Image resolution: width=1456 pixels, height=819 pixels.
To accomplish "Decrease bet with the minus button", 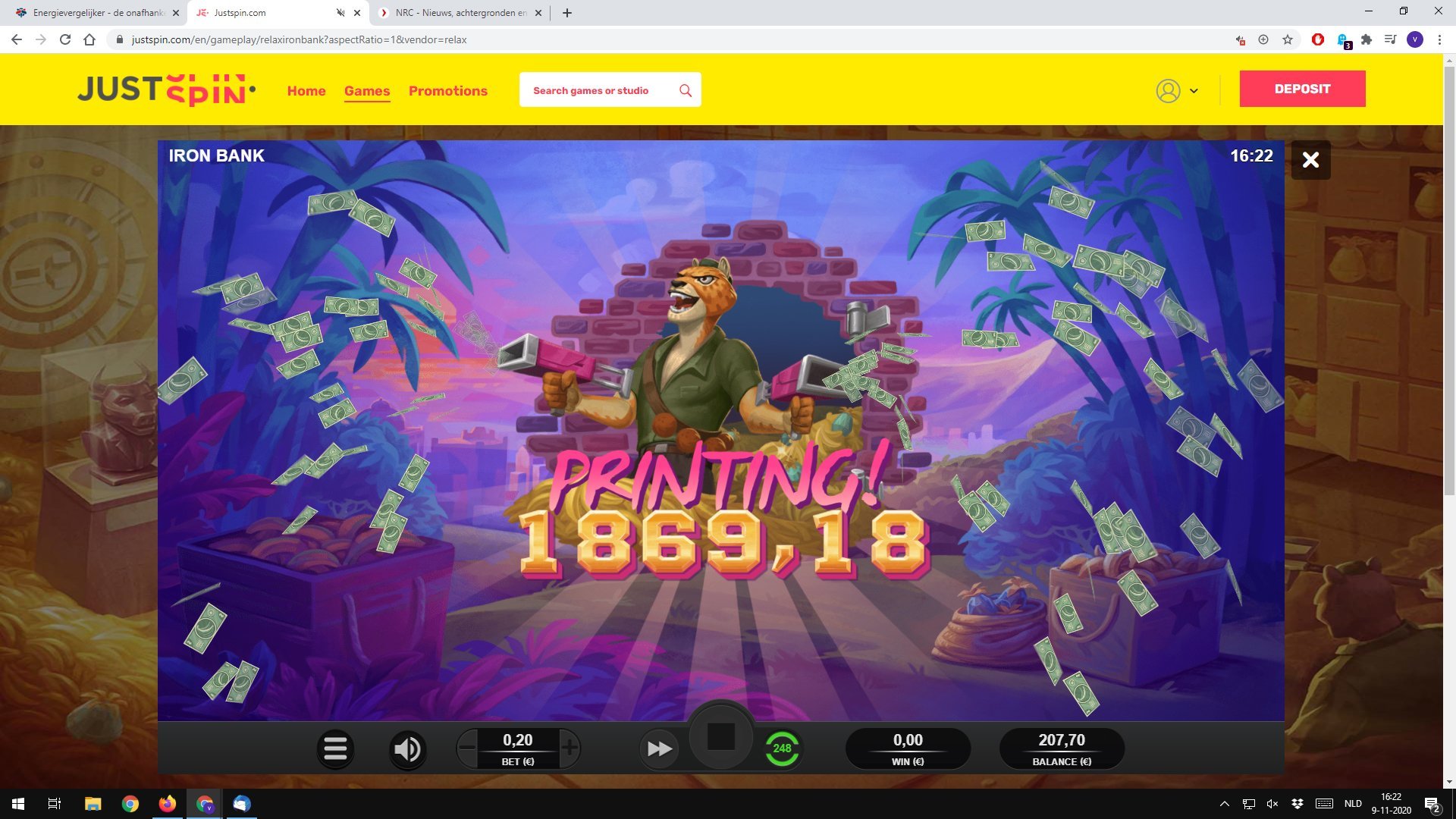I will (467, 748).
